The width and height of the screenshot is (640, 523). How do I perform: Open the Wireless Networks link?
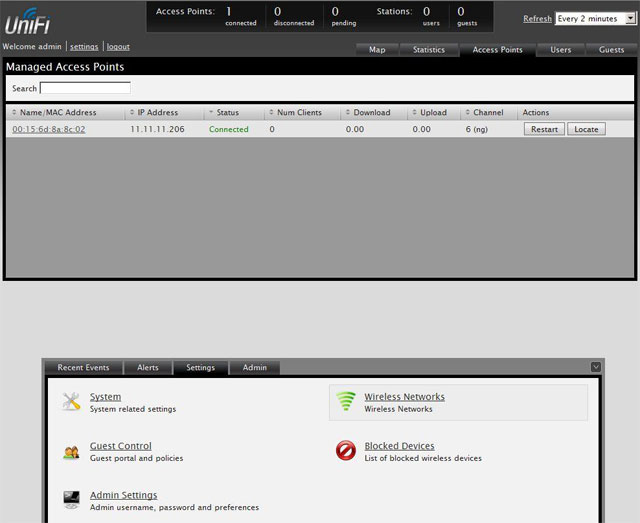(x=404, y=396)
